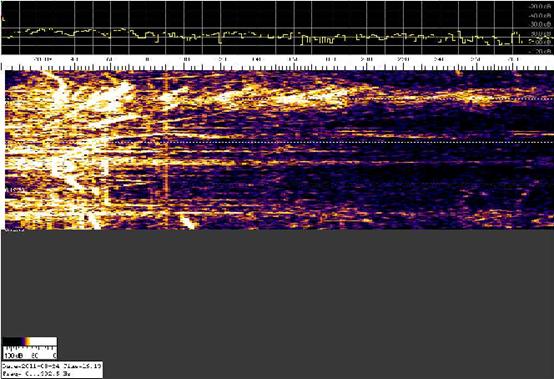The height and width of the screenshot is (379, 554).
Task: Click the date and time info box
Action: pyautogui.click(x=52, y=370)
